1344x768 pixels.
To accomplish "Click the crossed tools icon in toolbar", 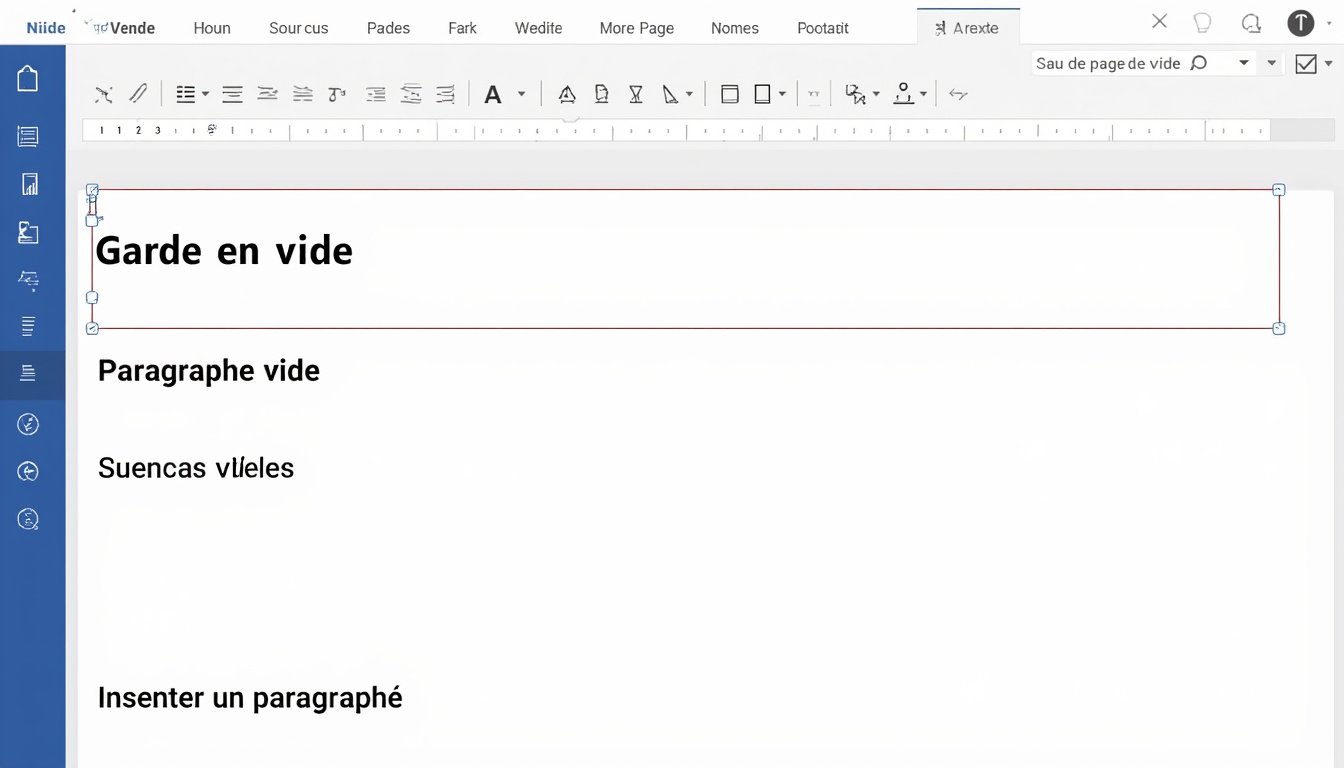I will coord(103,95).
